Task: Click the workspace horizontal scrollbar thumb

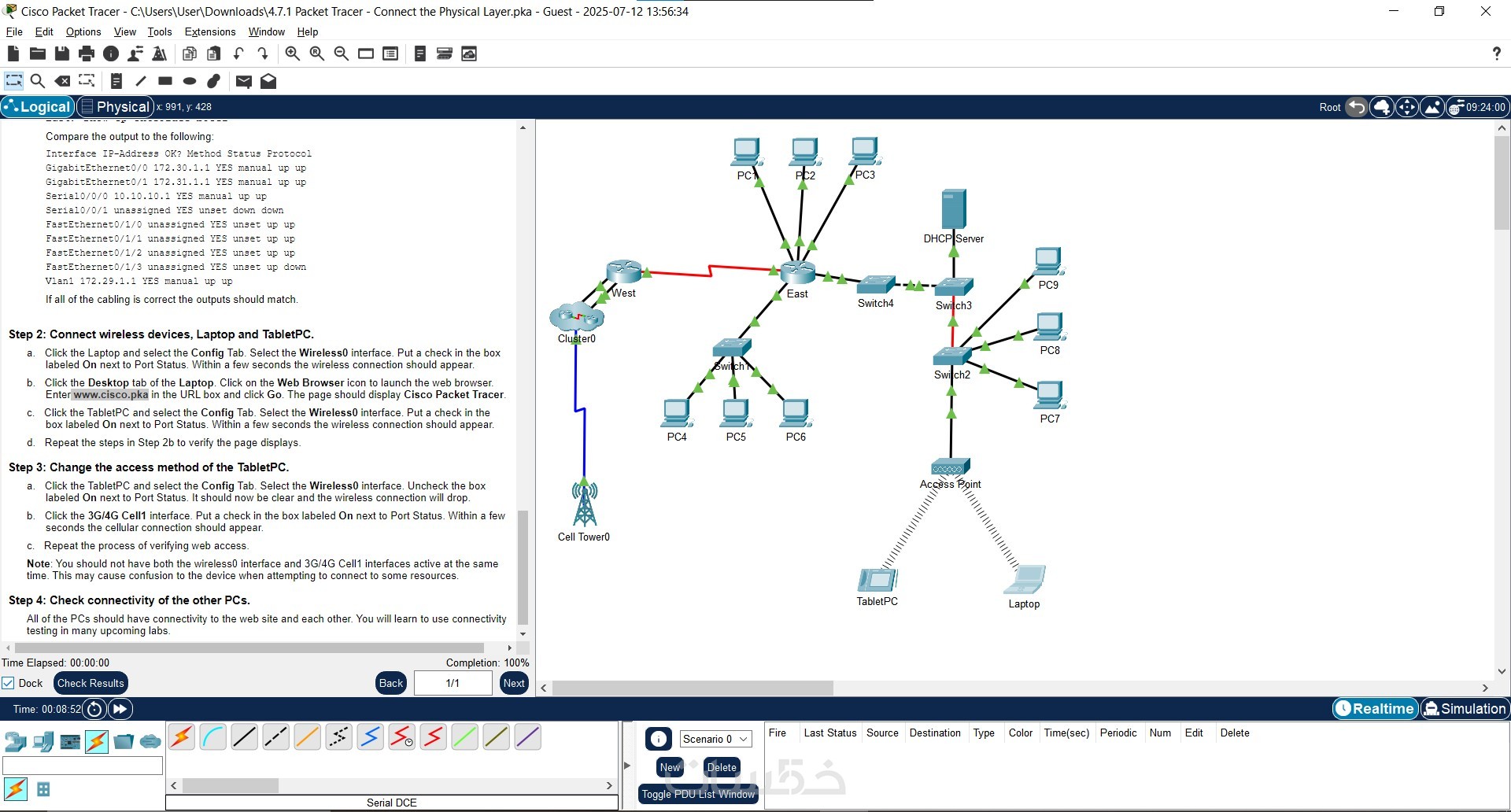Action: (x=693, y=688)
